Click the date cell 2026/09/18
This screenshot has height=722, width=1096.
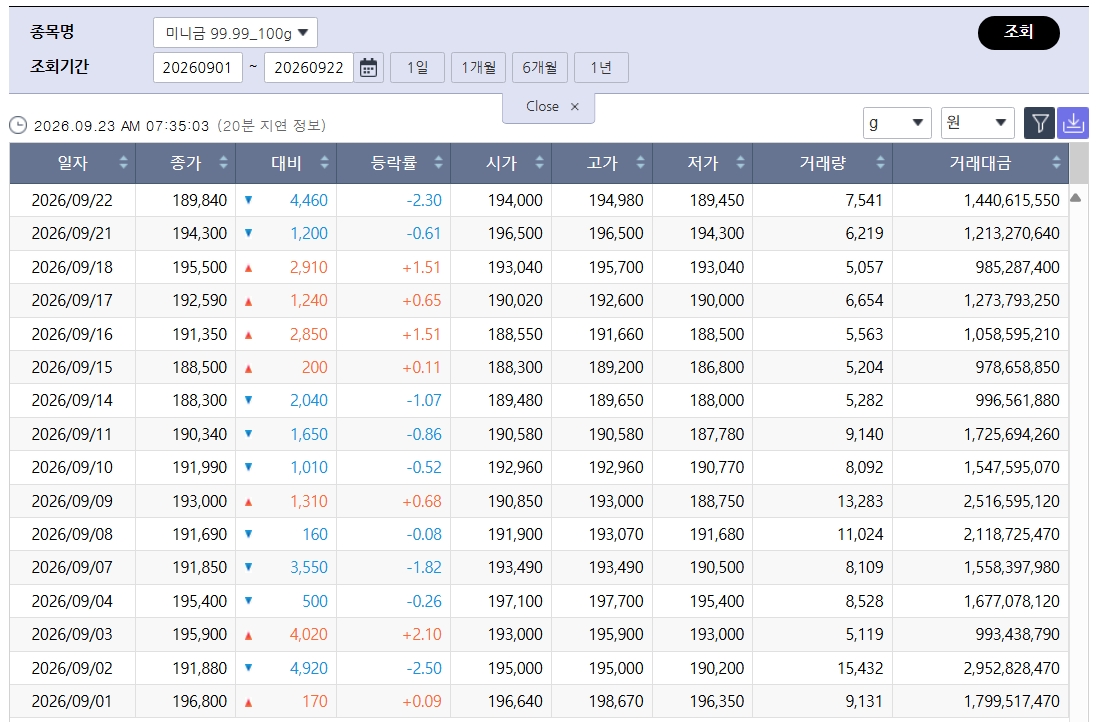click(72, 267)
